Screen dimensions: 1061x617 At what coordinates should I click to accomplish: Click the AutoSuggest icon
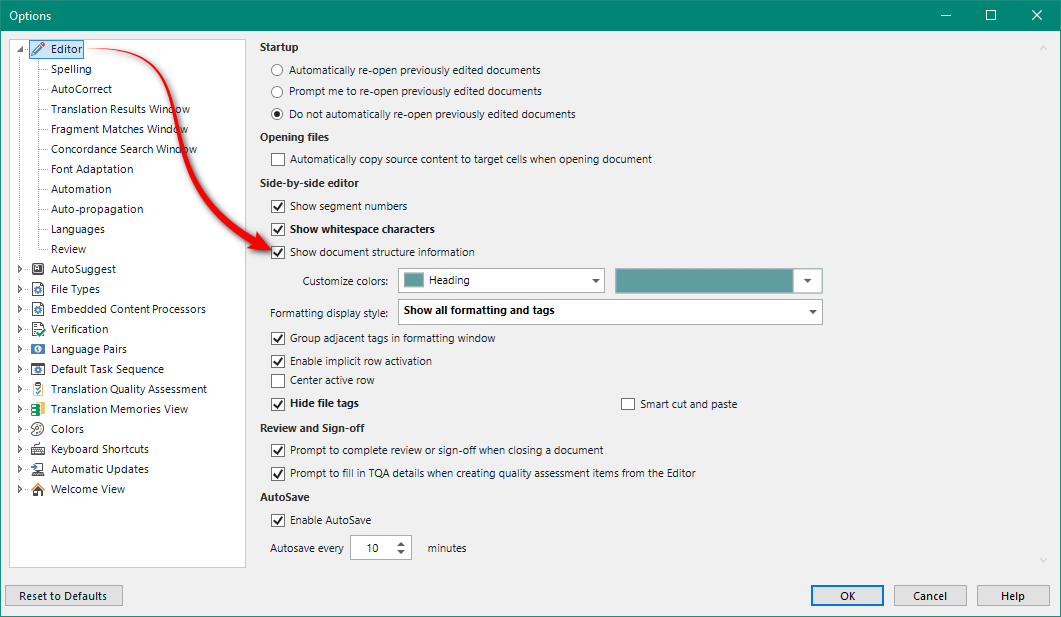coord(38,269)
